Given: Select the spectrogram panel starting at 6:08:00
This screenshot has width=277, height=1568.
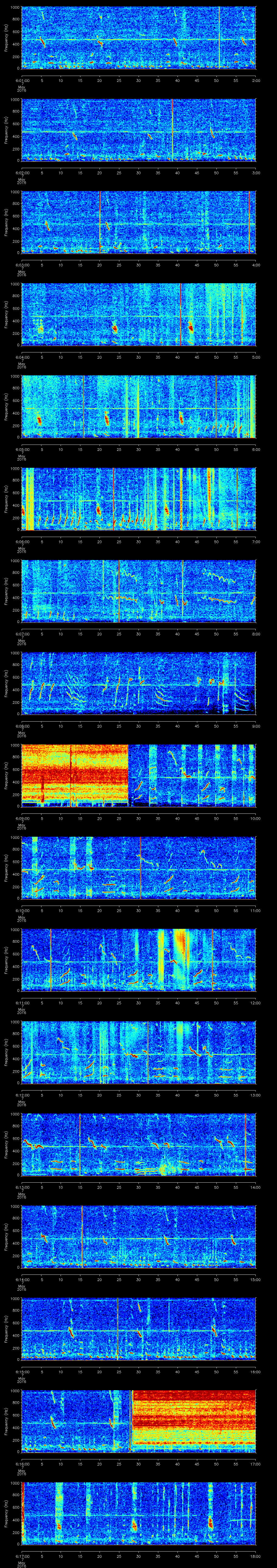Looking at the screenshot, I should 139,683.
